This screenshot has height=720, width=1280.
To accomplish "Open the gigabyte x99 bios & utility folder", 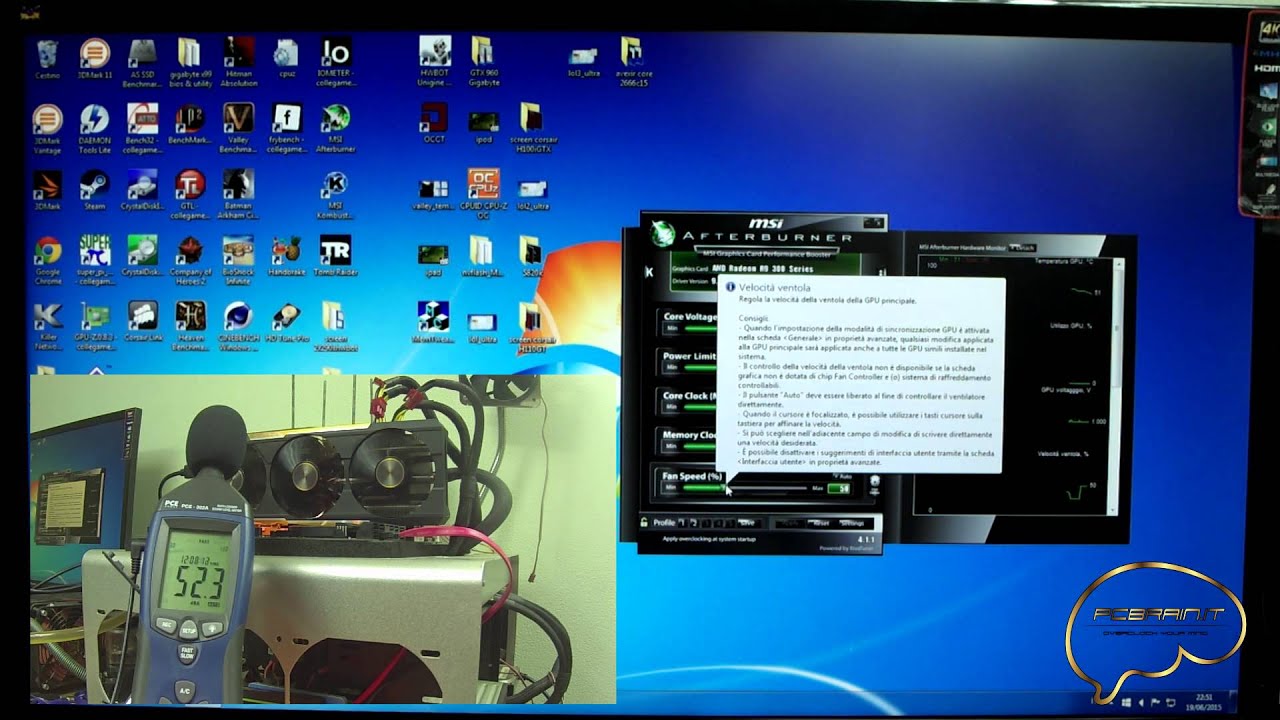I will click(x=189, y=62).
